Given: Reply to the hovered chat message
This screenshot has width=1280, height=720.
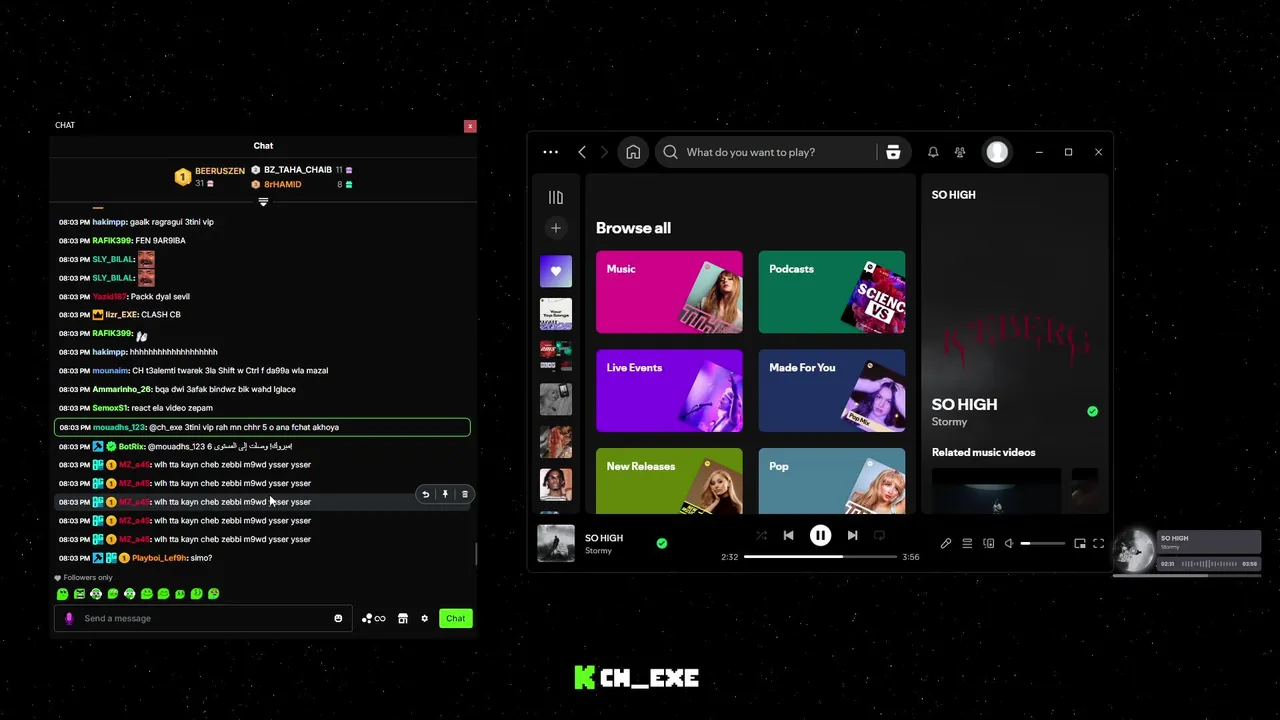Looking at the screenshot, I should click(426, 494).
